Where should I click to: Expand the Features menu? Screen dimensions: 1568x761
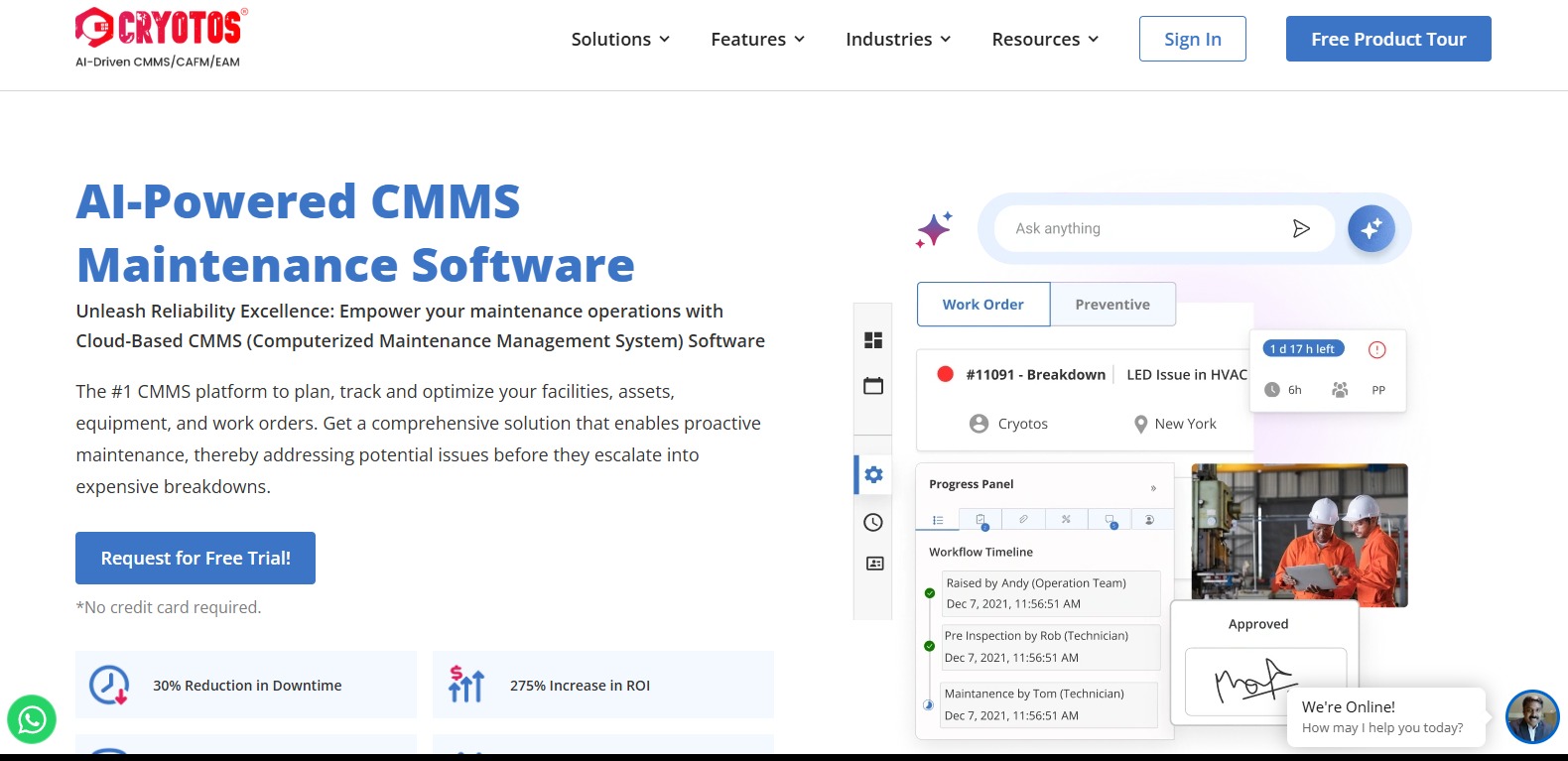(x=757, y=39)
